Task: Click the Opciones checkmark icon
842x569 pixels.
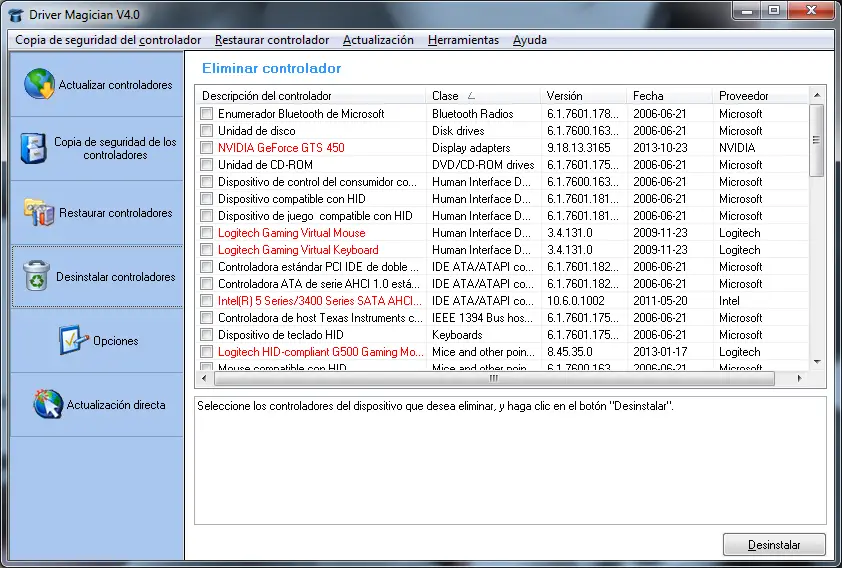Action: [x=73, y=340]
